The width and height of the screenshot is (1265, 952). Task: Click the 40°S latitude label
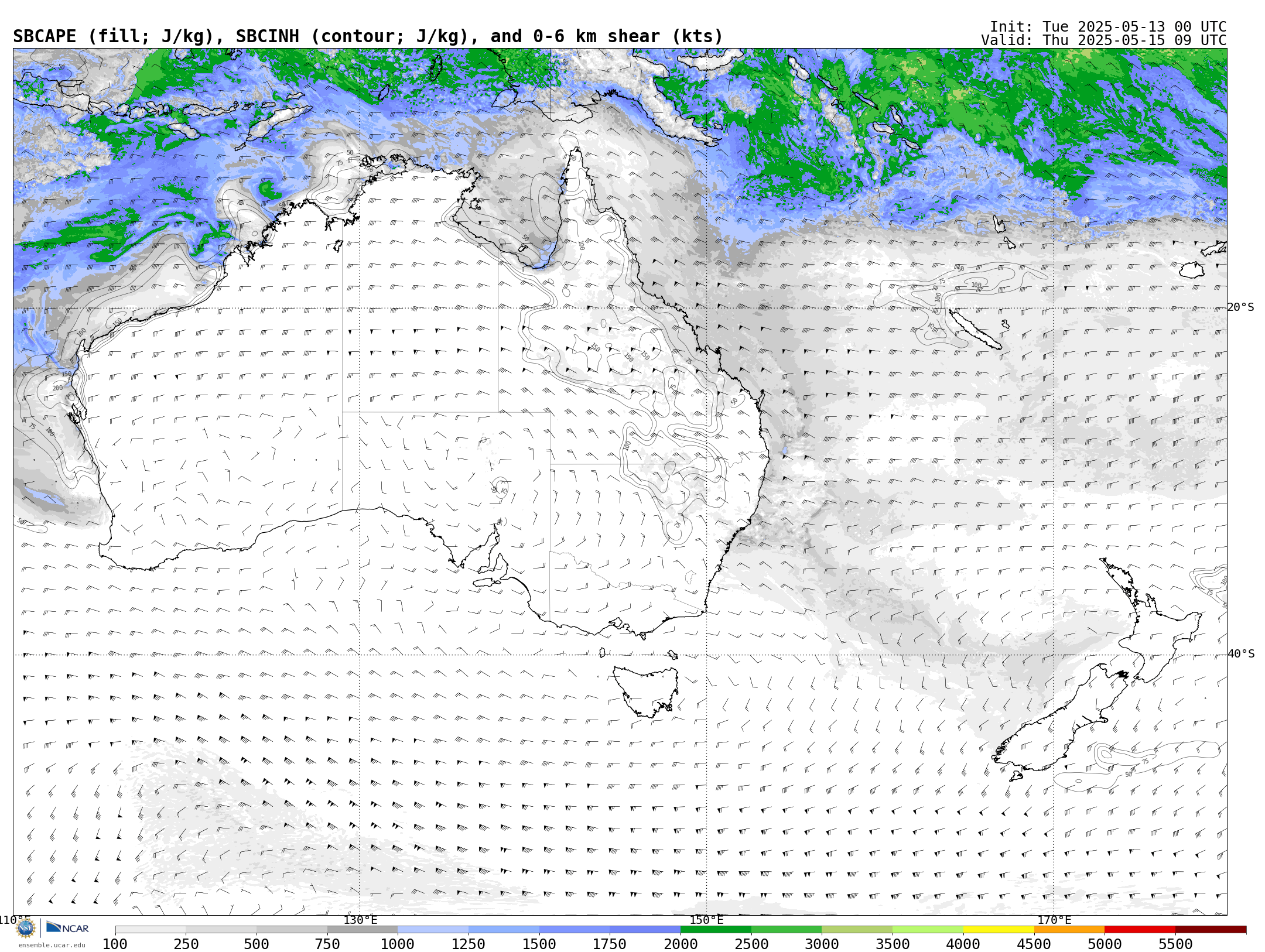(x=1240, y=654)
